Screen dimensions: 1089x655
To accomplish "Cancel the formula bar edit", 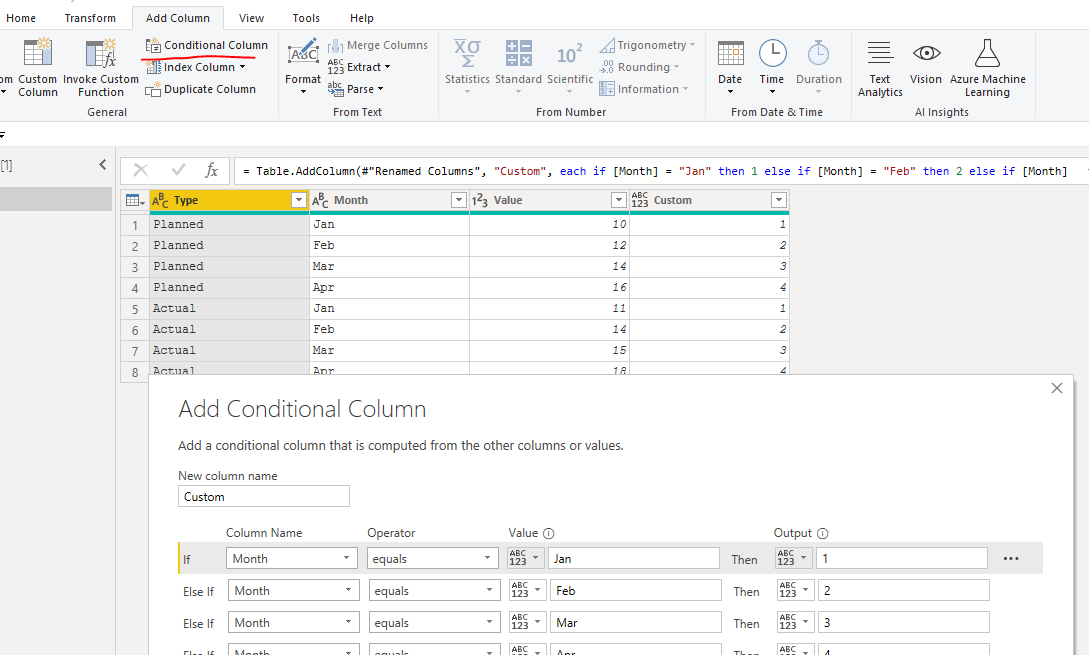I will pos(140,170).
